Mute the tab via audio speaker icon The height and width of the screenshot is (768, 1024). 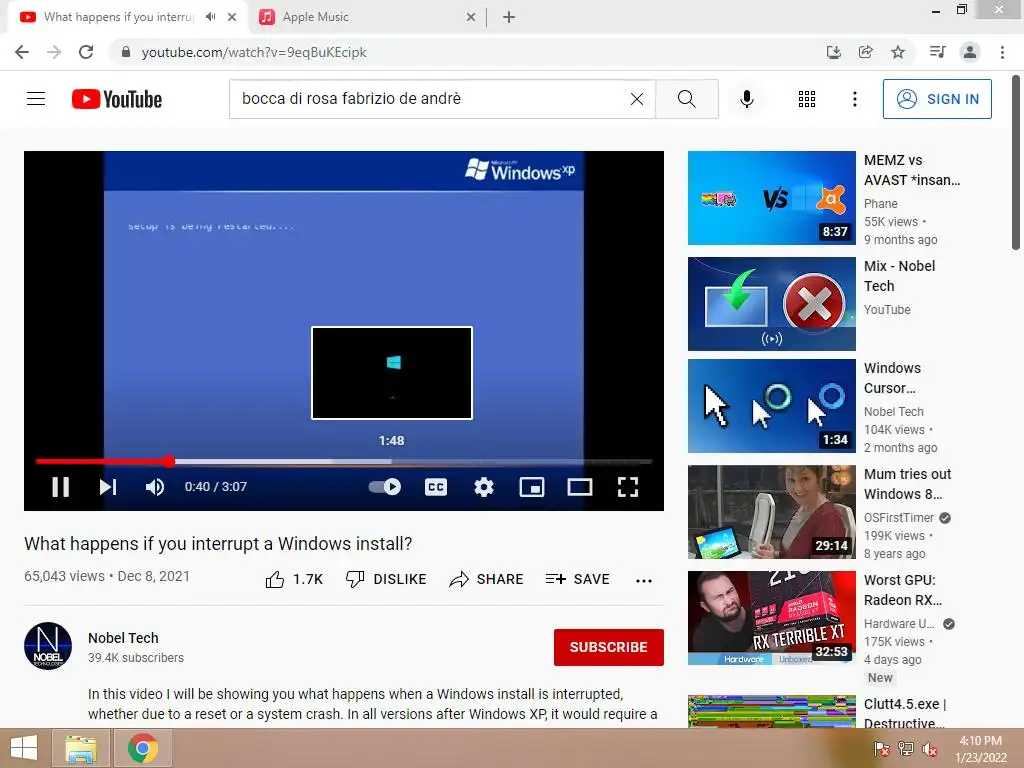coord(210,17)
